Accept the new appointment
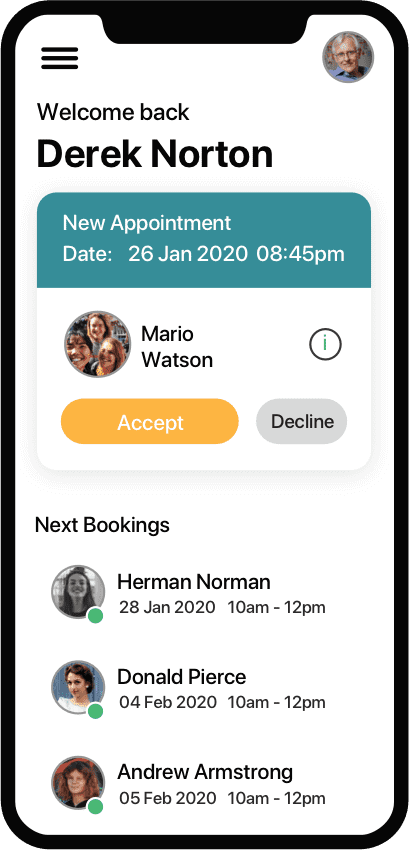 [150, 422]
